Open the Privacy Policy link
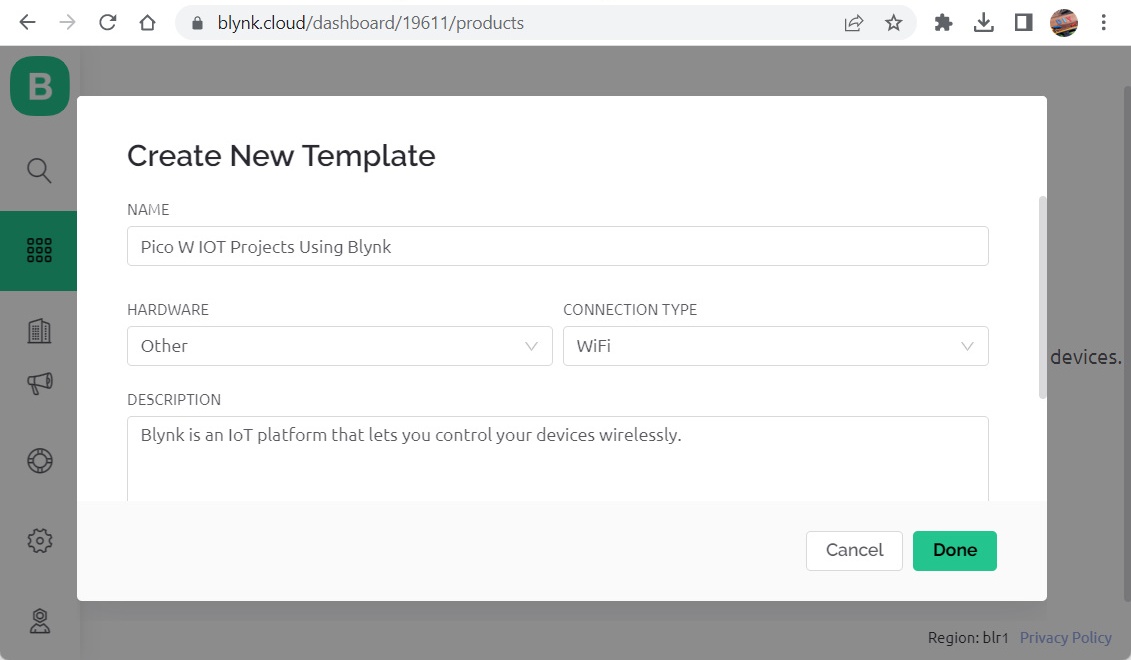 click(1065, 638)
